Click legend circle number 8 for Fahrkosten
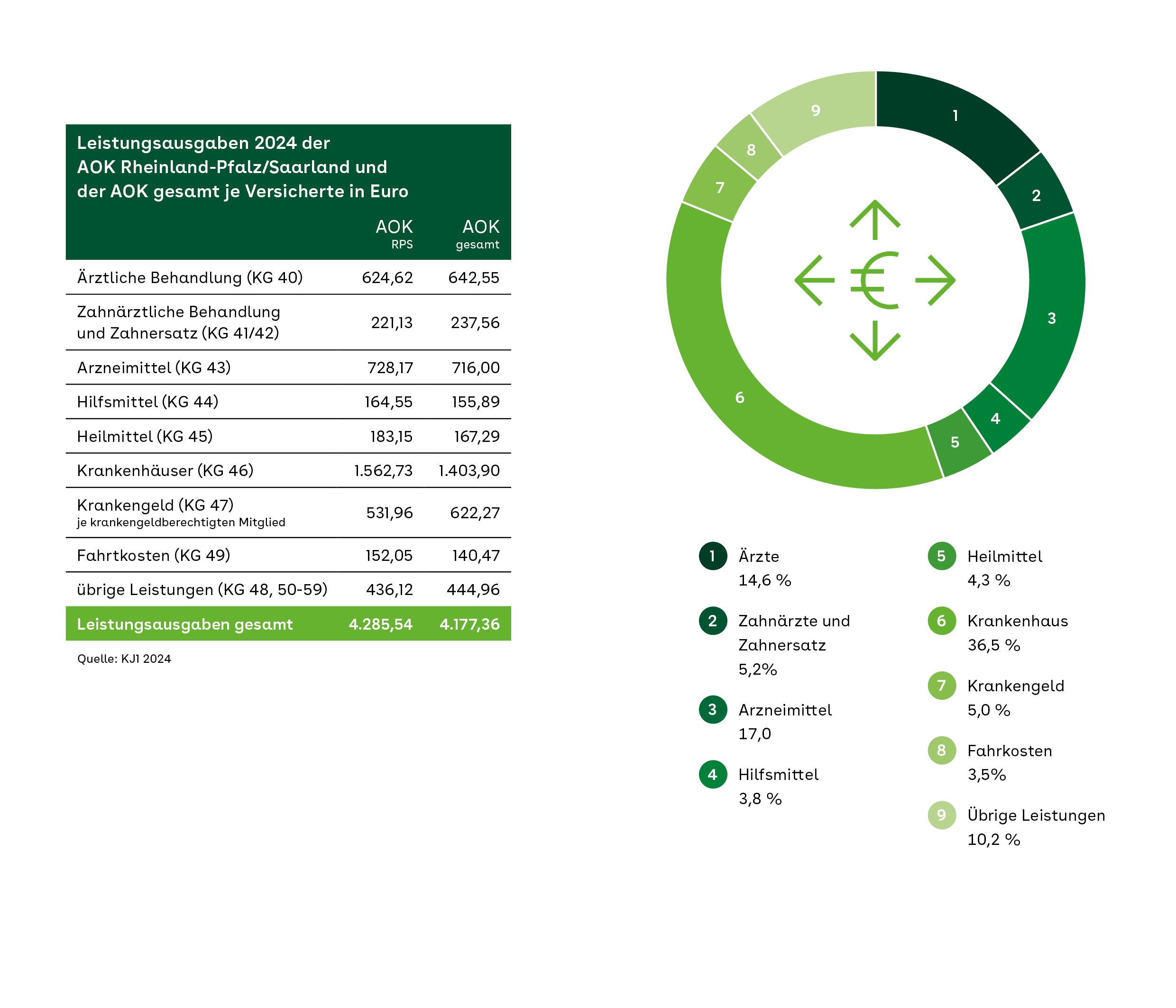 click(x=942, y=751)
